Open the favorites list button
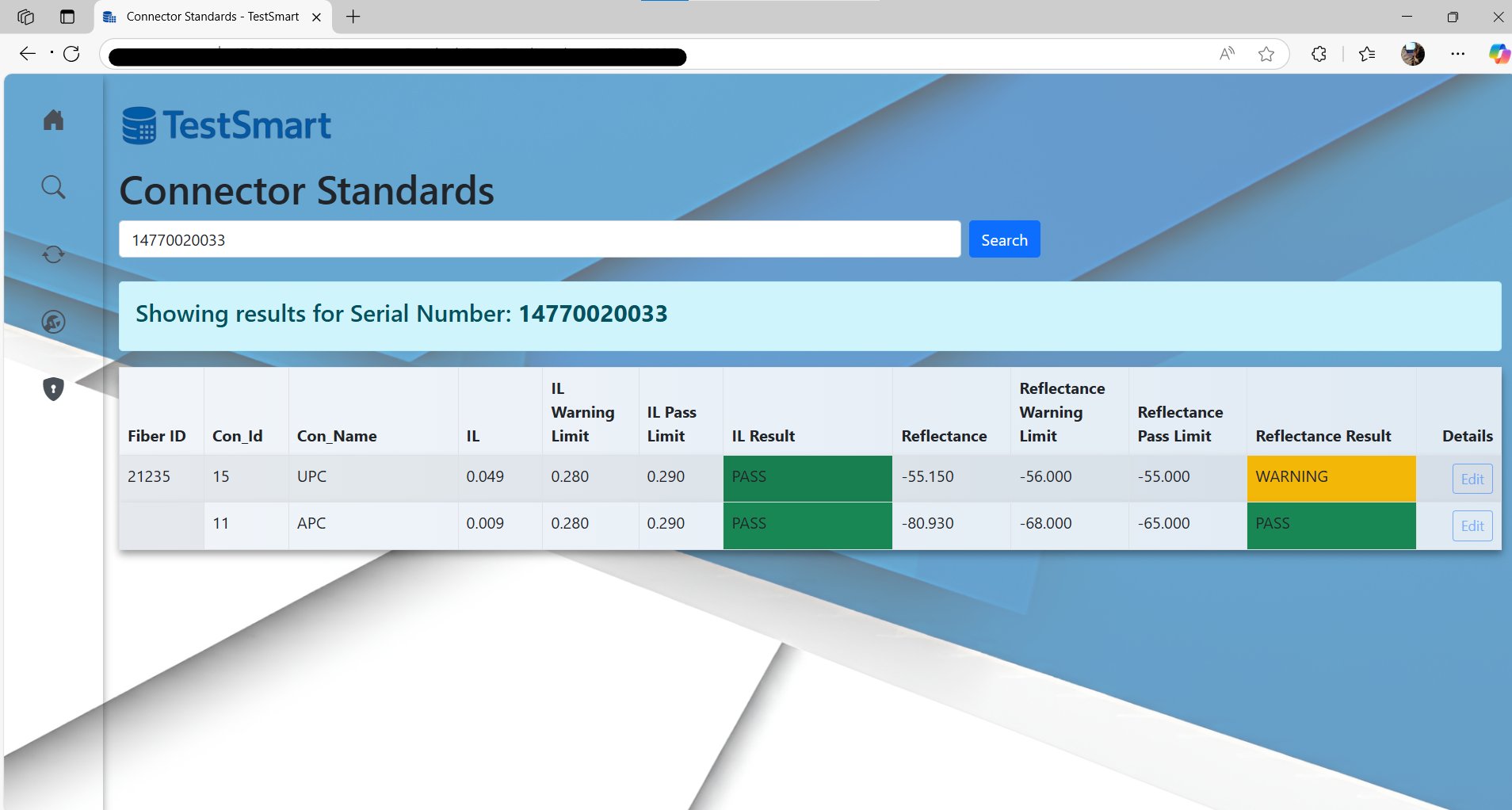The image size is (1512, 810). pos(1367,54)
